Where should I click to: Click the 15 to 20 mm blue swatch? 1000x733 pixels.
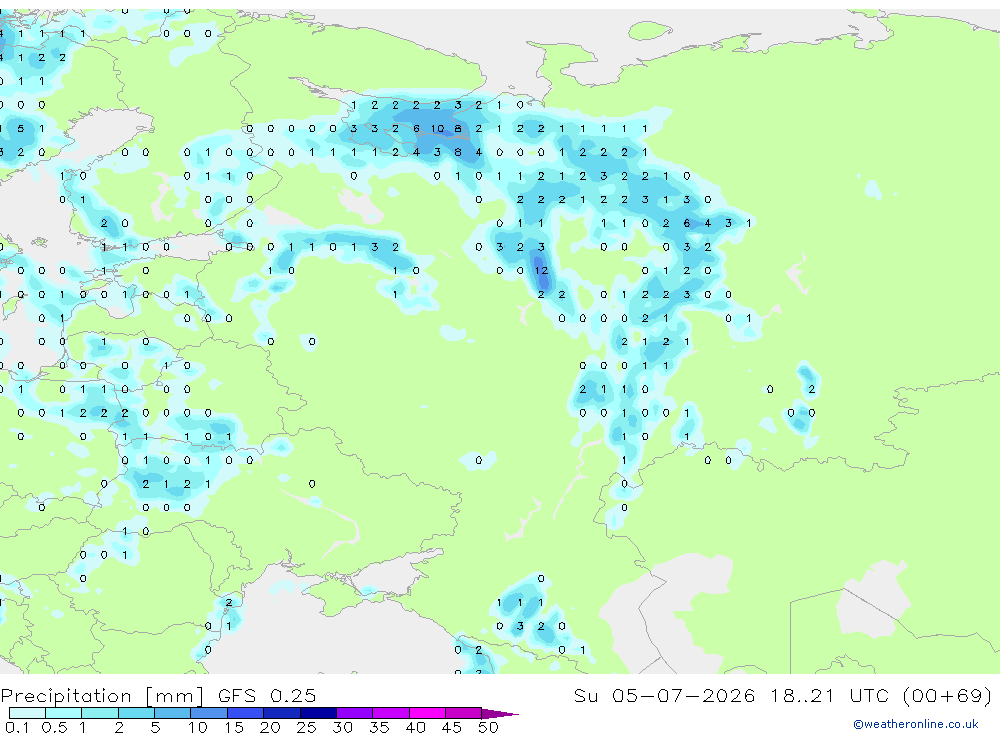point(246,713)
